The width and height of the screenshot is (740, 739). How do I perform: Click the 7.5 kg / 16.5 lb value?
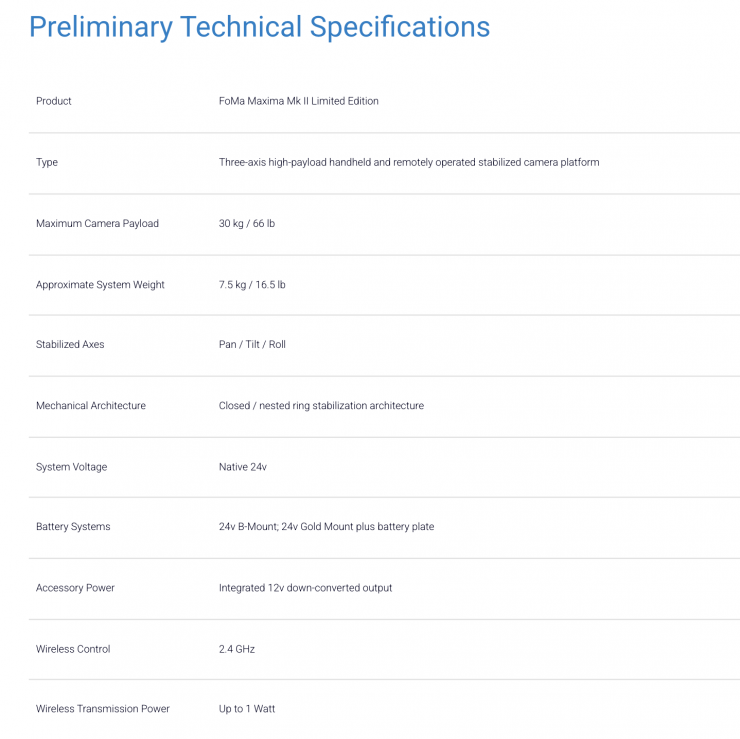click(252, 285)
